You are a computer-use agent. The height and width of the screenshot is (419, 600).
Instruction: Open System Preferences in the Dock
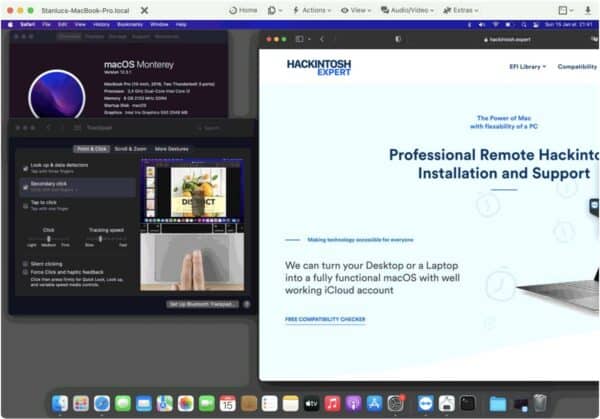(395, 403)
